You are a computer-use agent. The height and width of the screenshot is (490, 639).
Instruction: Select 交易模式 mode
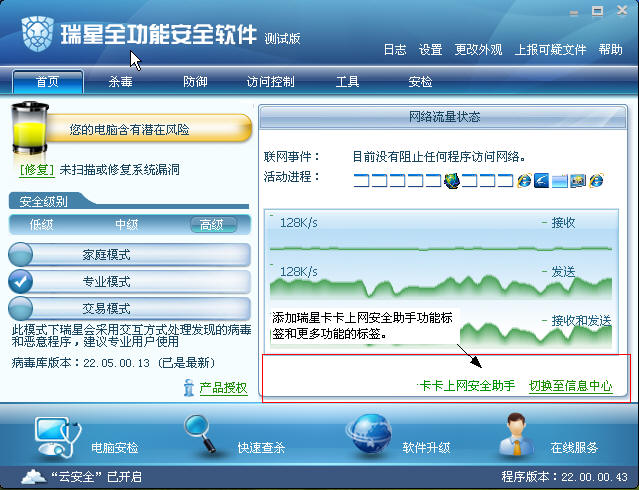point(130,309)
